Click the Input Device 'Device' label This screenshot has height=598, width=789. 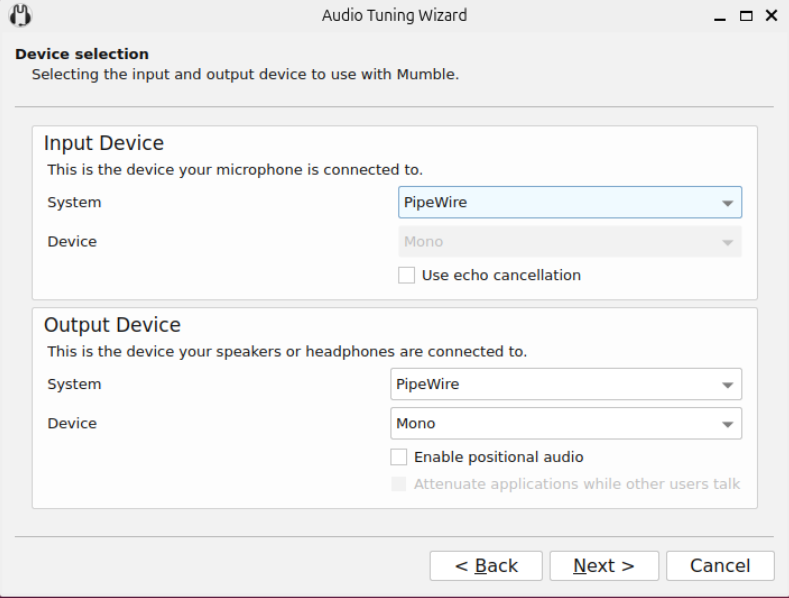72,242
